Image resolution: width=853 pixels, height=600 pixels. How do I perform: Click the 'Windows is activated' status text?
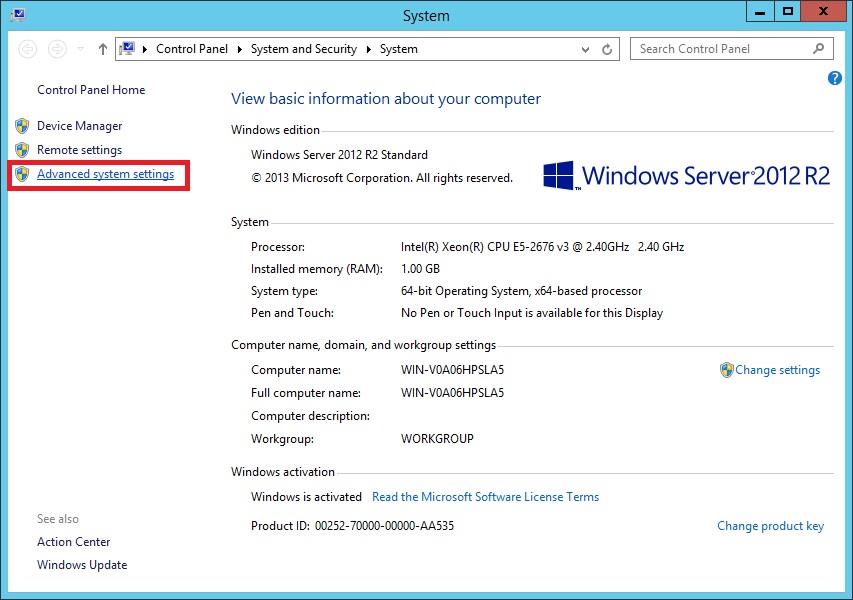[306, 497]
